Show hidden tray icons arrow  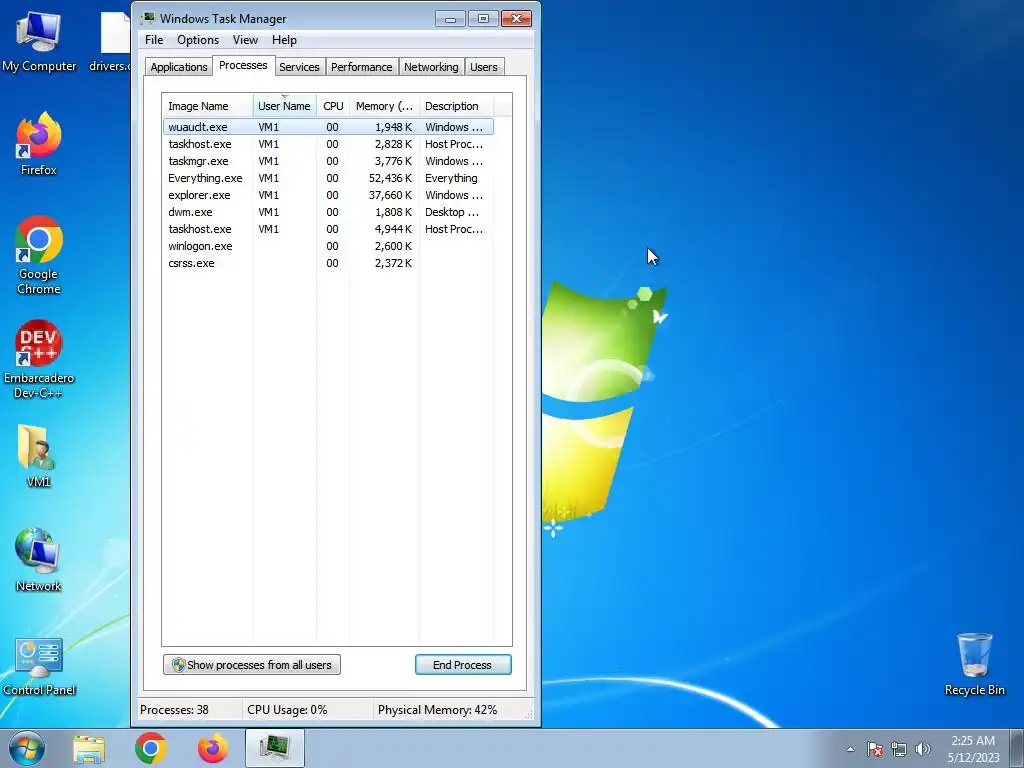click(x=850, y=749)
